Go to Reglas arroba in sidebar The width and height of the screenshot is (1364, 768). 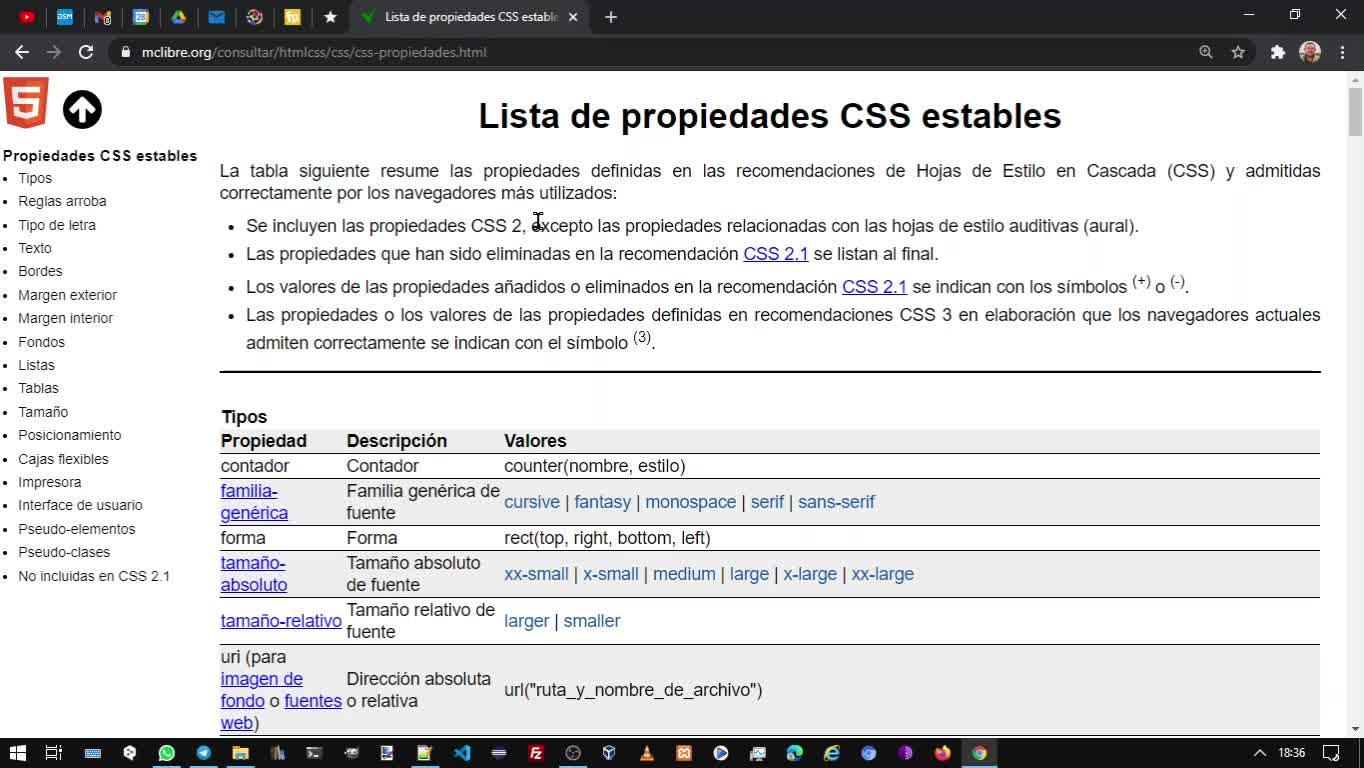click(x=62, y=201)
